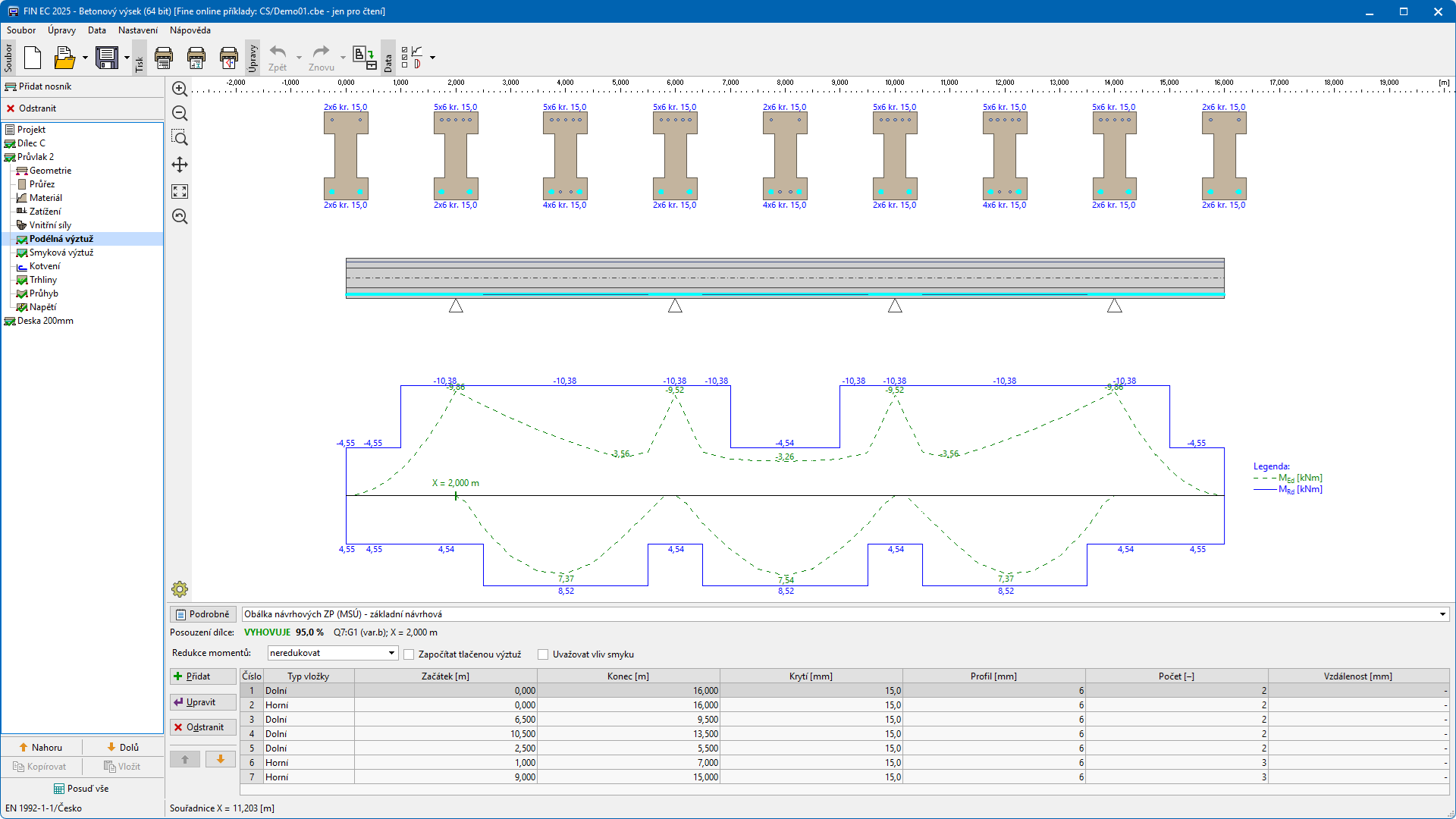
Task: Open drawing settings gear icon
Action: [x=180, y=589]
